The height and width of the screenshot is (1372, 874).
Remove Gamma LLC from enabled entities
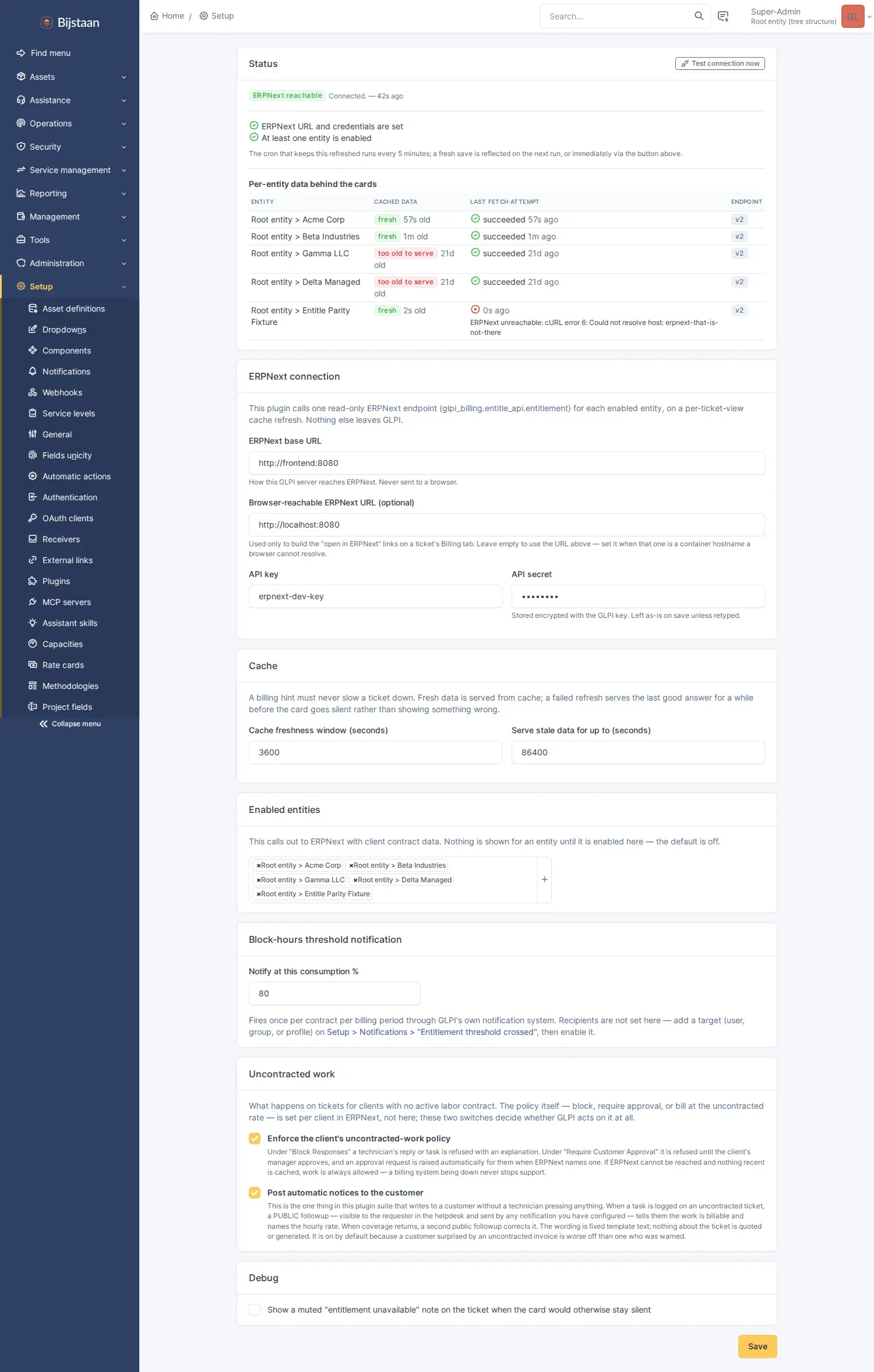pos(259,881)
